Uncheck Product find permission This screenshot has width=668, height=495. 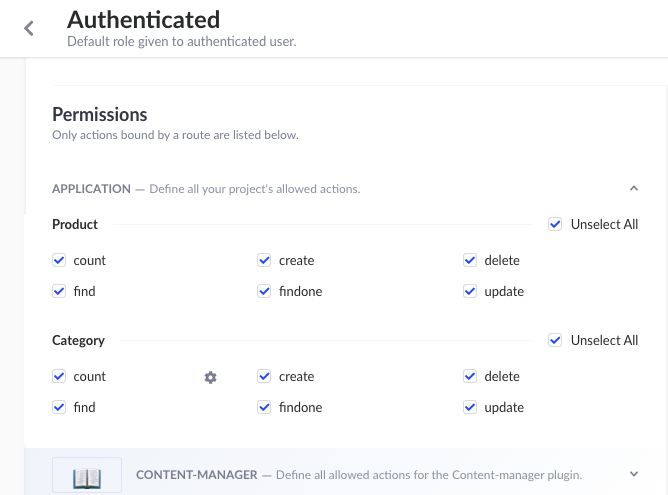tap(59, 292)
